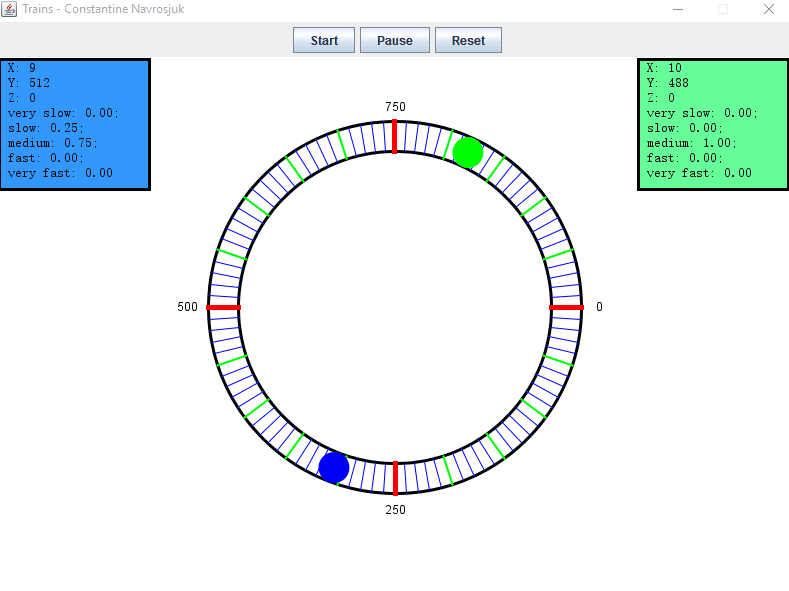The width and height of the screenshot is (789, 591).
Task: Click the red track marker at 0
Action: tap(566, 308)
